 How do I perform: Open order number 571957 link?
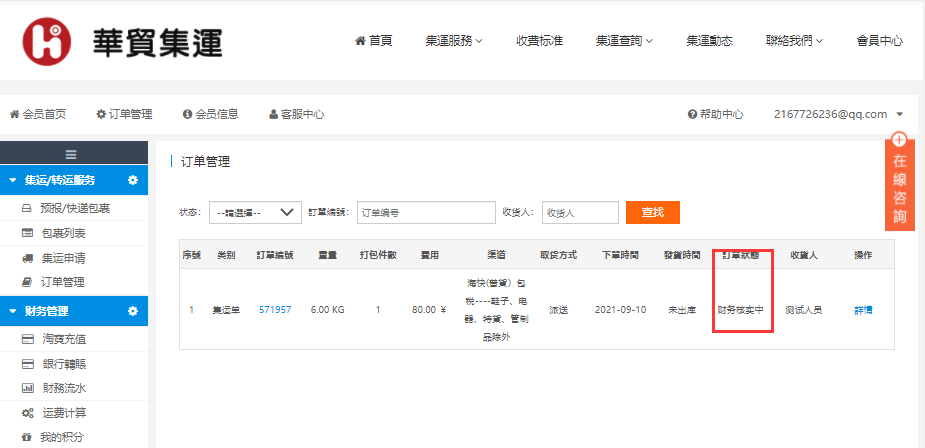[274, 310]
